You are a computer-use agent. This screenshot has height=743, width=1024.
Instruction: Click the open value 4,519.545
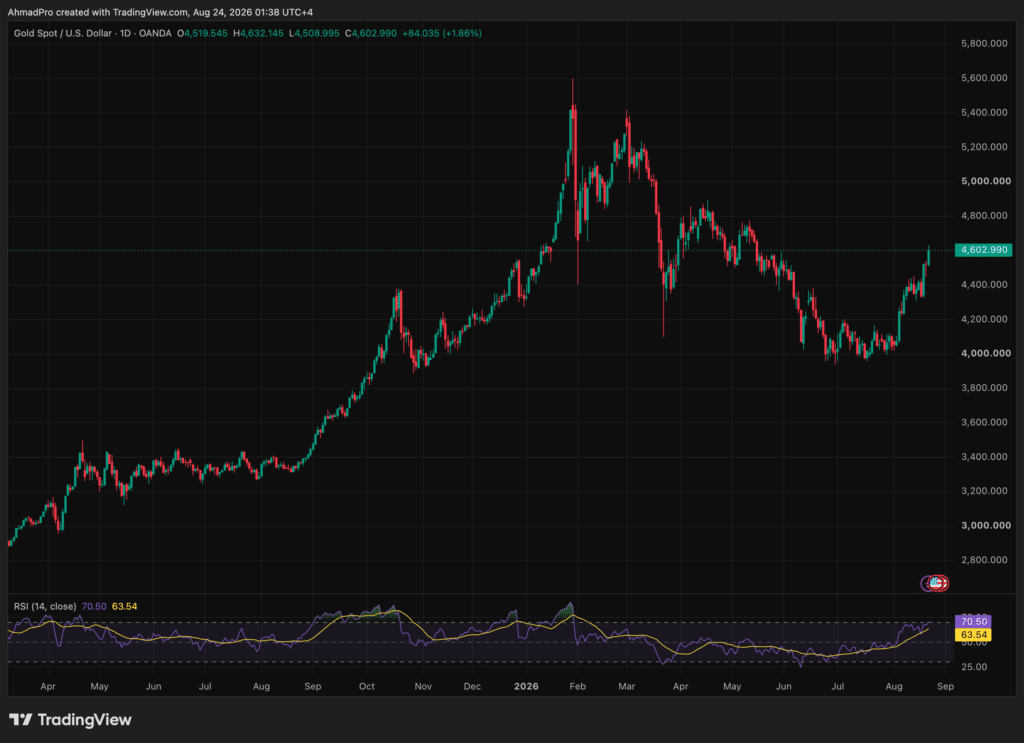[206, 33]
